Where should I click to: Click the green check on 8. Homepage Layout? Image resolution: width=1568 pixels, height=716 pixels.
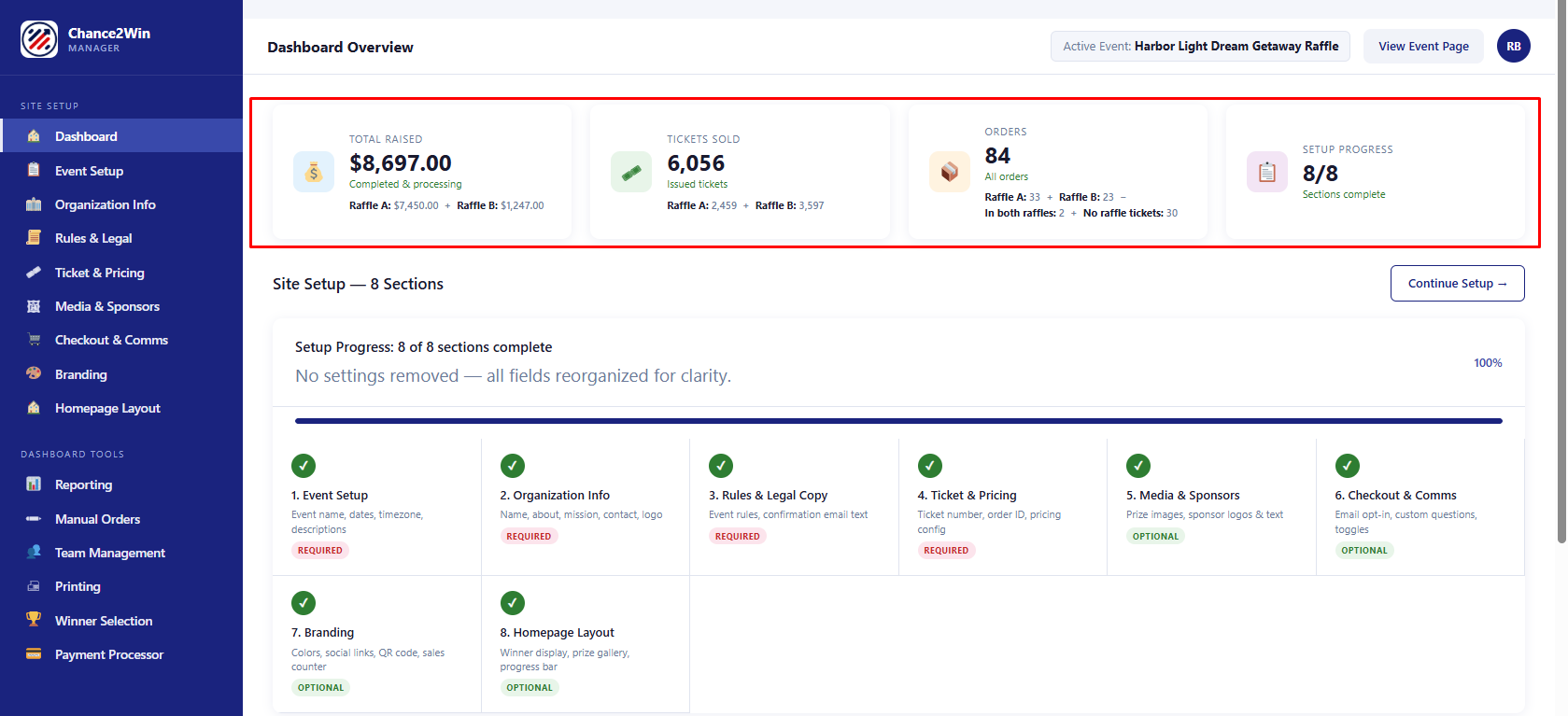point(513,603)
